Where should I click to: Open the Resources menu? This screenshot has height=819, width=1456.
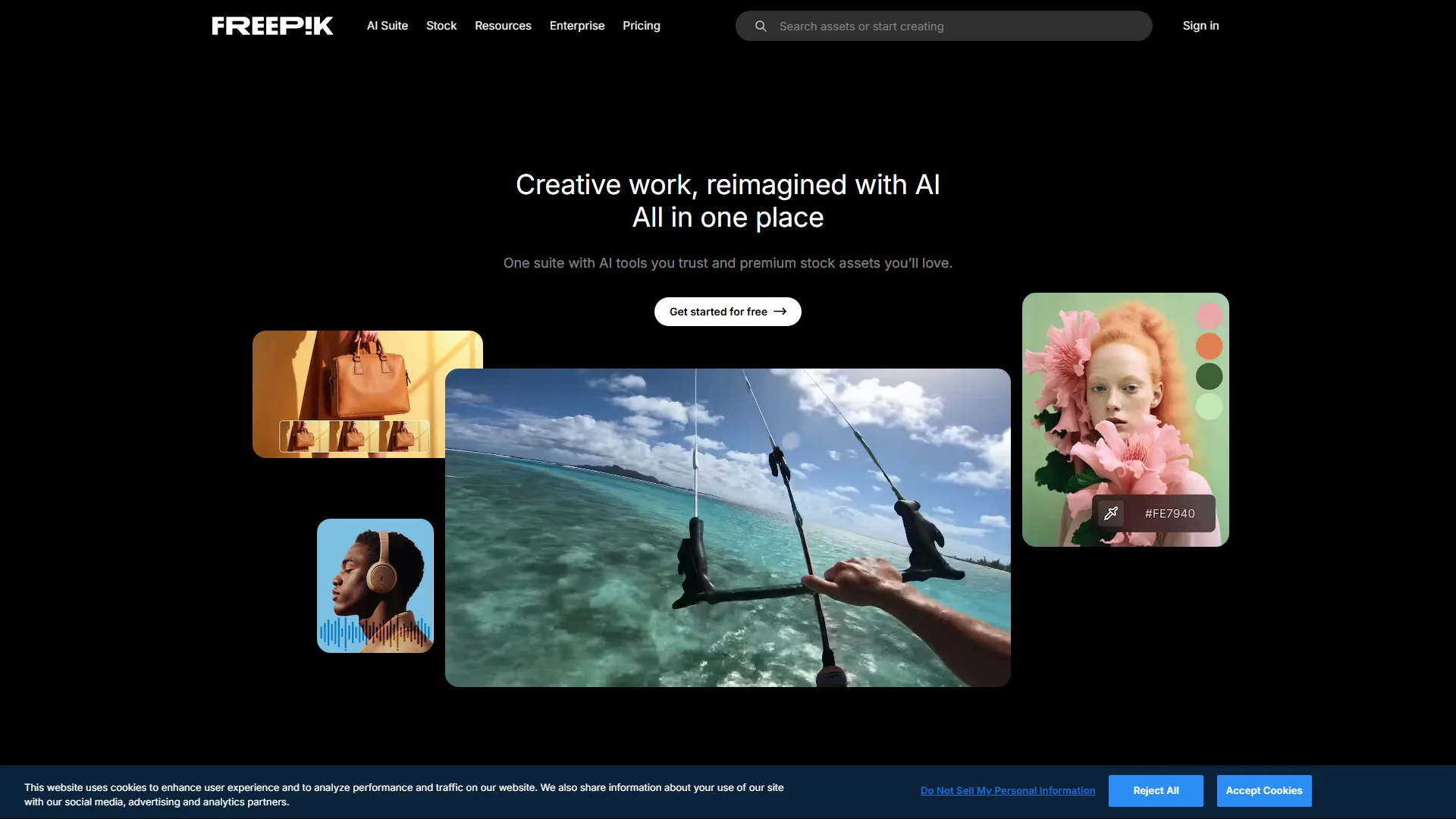tap(503, 25)
